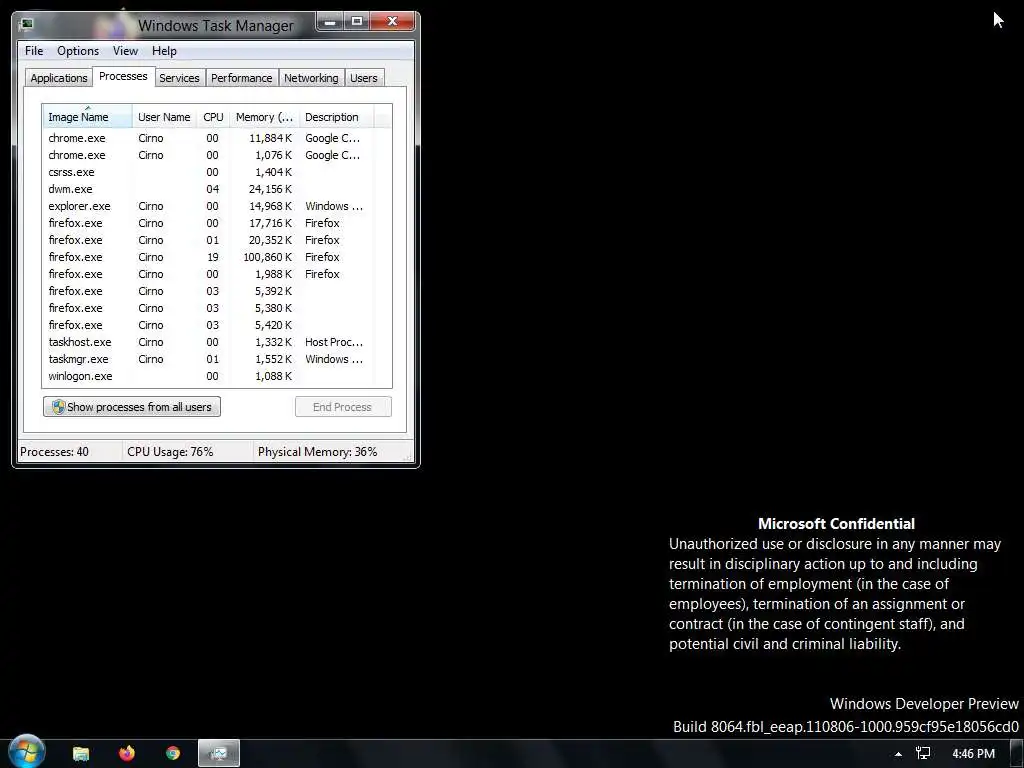
Task: Open File Explorer from the taskbar
Action: (x=81, y=754)
